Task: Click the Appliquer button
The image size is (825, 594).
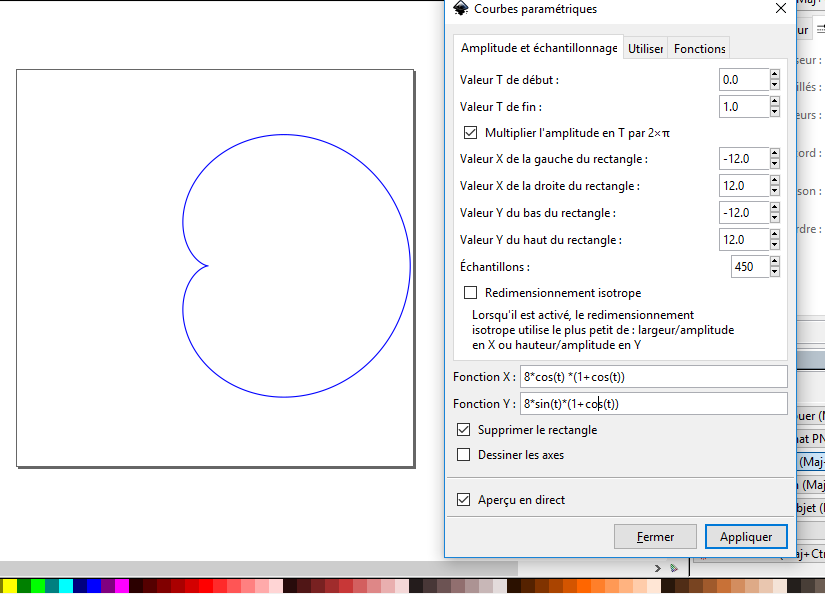Action: tap(746, 537)
